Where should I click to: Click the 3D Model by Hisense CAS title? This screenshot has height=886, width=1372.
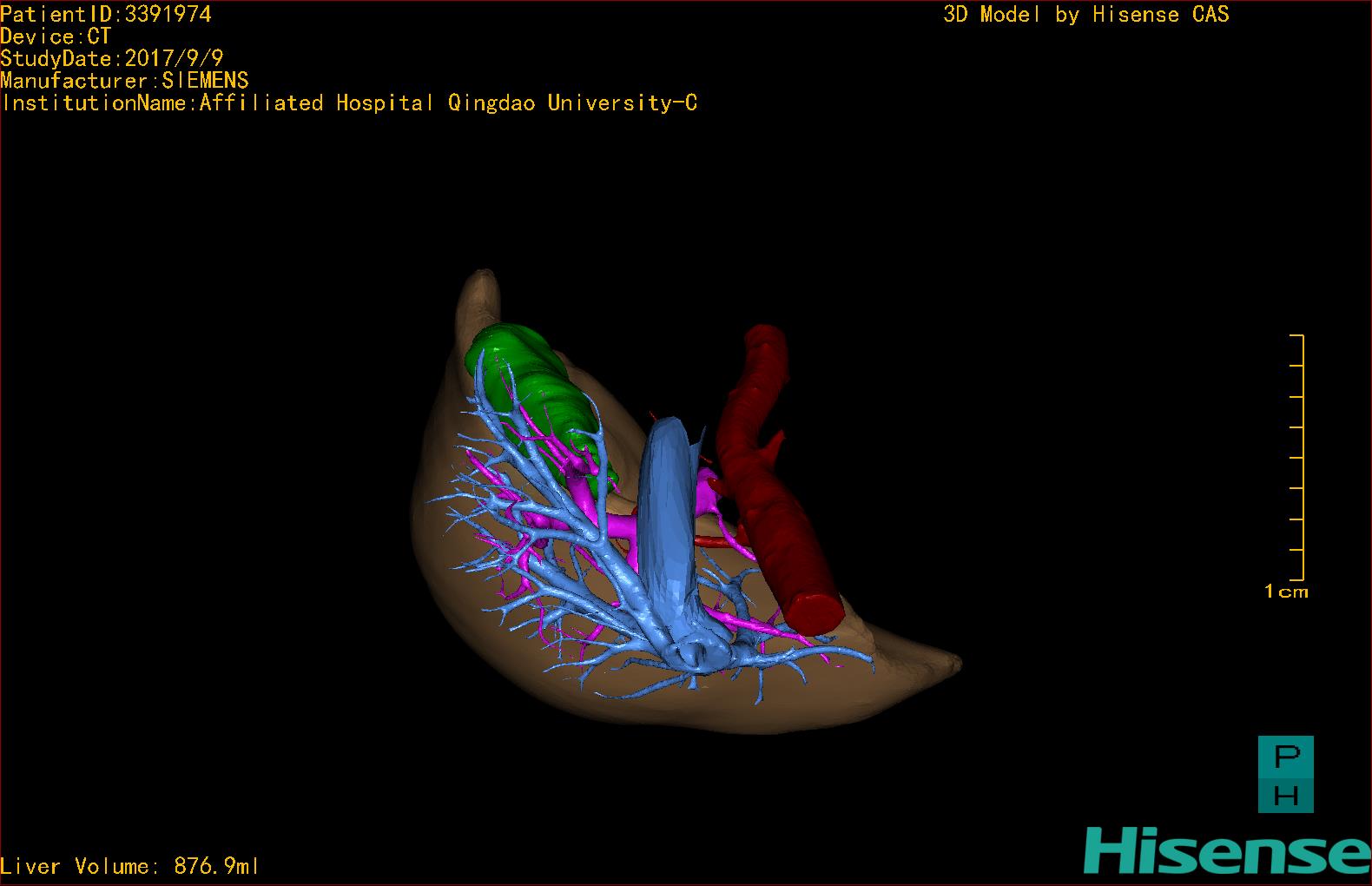click(x=1086, y=14)
